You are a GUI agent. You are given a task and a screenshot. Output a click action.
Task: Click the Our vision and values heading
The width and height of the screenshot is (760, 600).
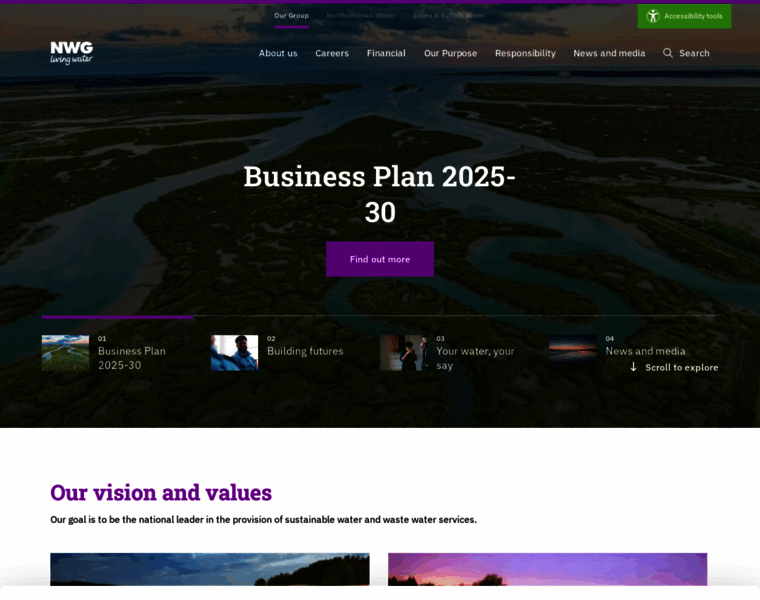(x=161, y=492)
